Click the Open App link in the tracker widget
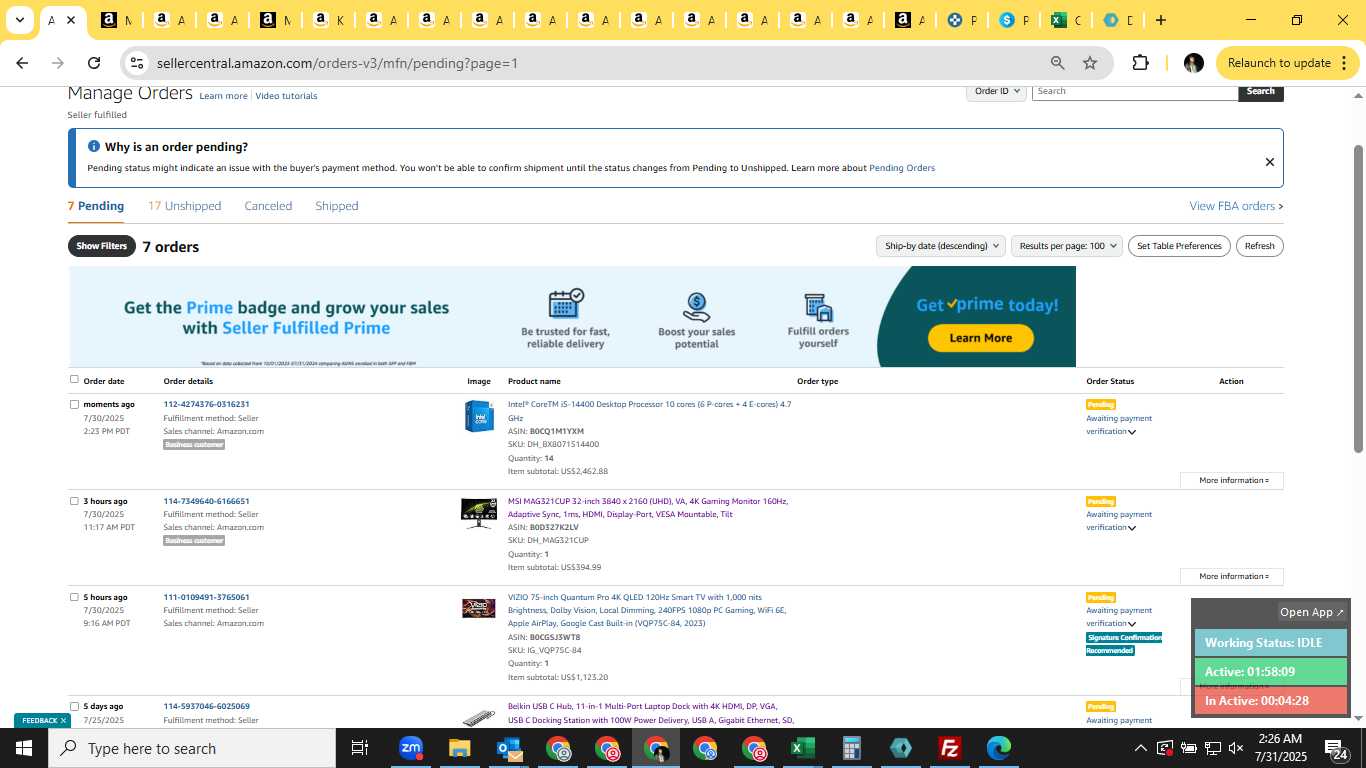The height and width of the screenshot is (768, 1366). [x=1313, y=612]
